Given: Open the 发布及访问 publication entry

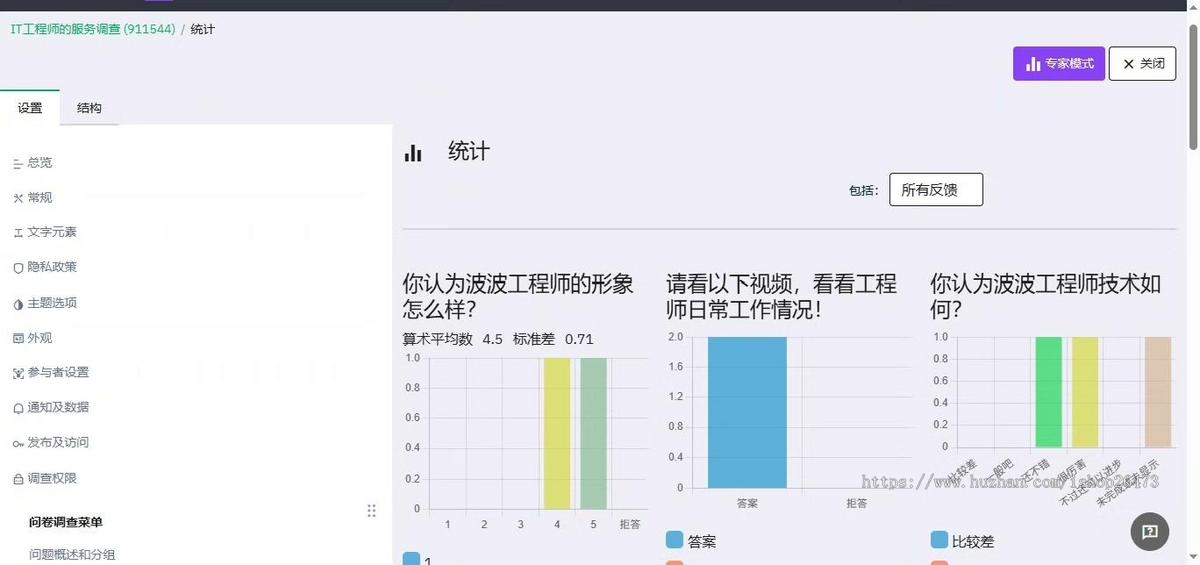Looking at the screenshot, I should pyautogui.click(x=51, y=442).
